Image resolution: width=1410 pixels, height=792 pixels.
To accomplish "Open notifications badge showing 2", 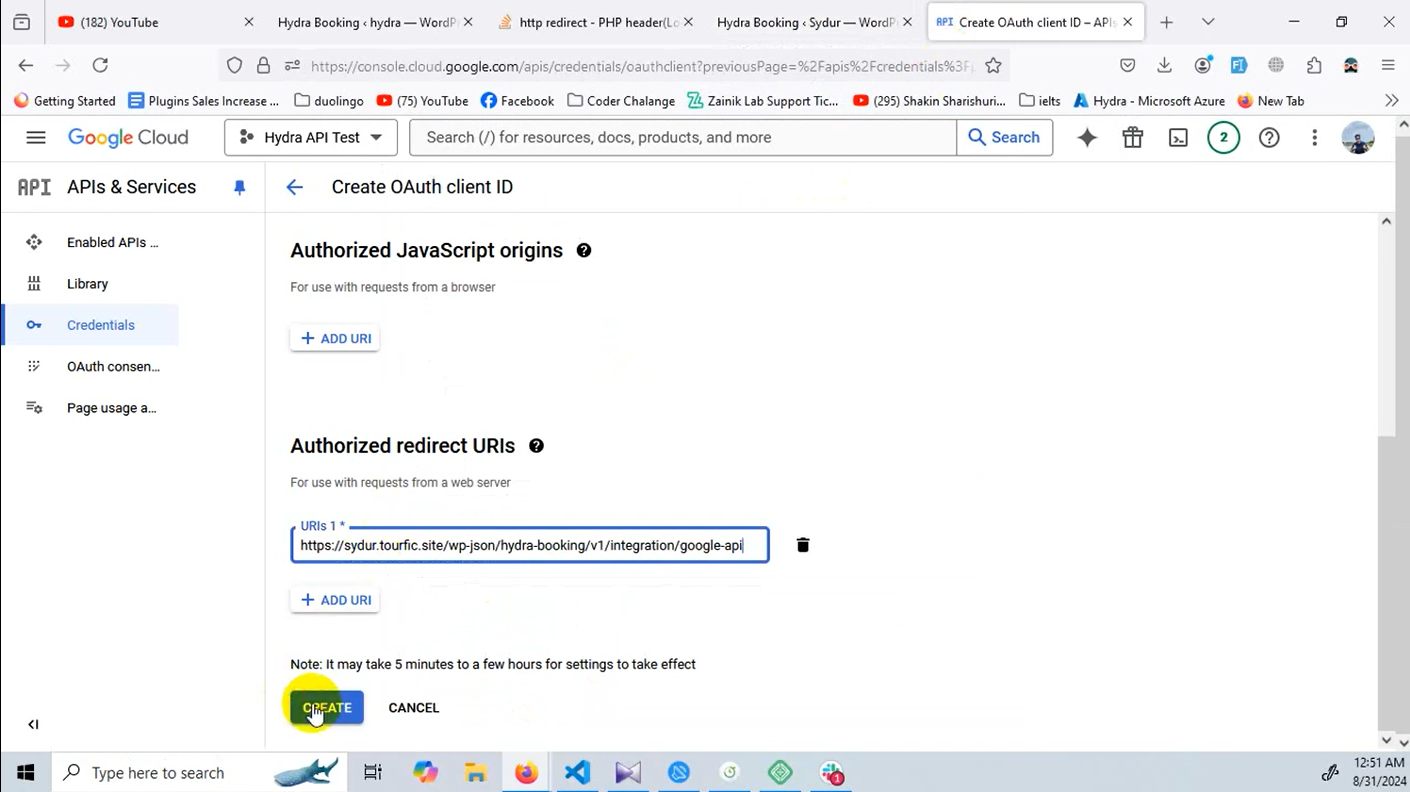I will click(x=1223, y=138).
